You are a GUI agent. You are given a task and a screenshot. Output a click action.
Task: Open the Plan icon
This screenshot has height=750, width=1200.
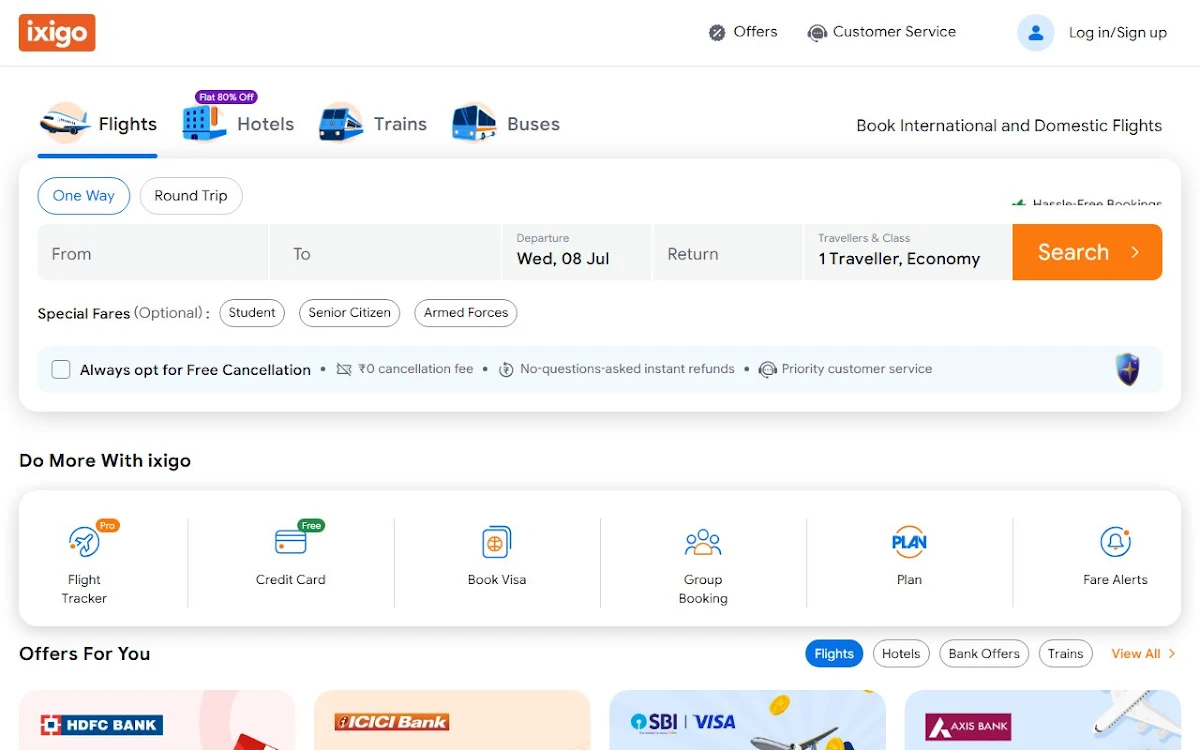[x=909, y=542]
